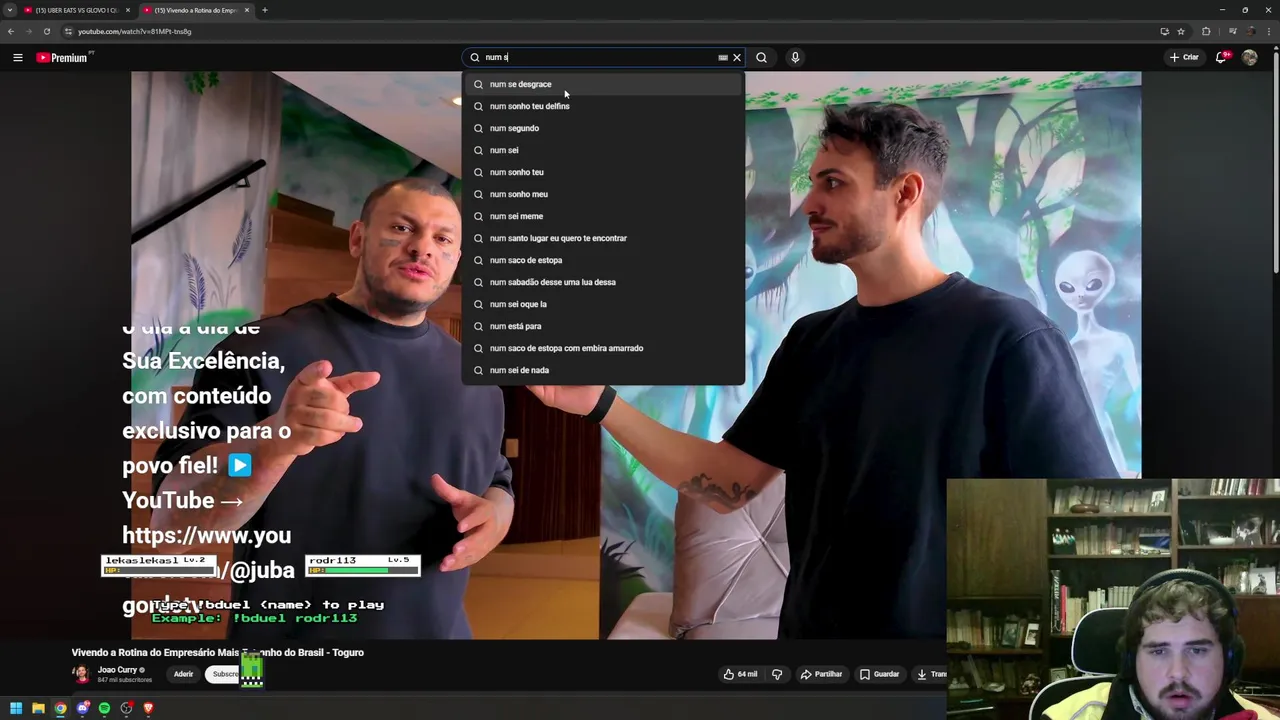Viewport: 1280px width, 720px height.
Task: Bookmark this page with the star
Action: [x=1181, y=31]
